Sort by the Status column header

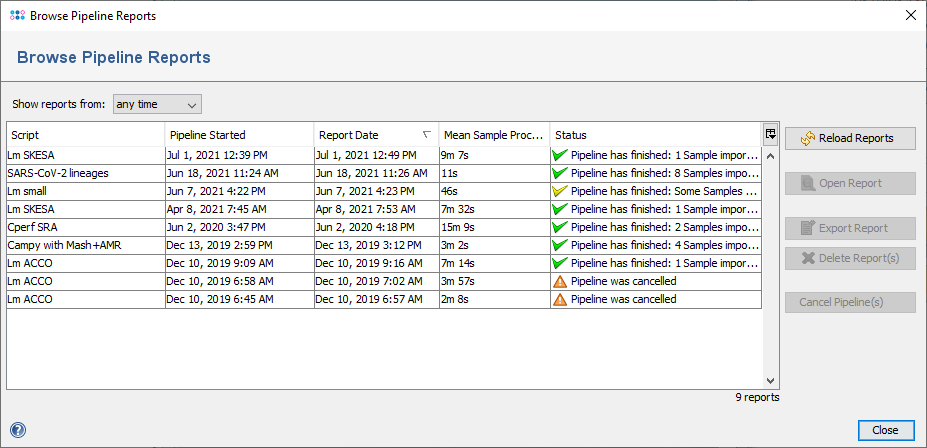tap(655, 135)
